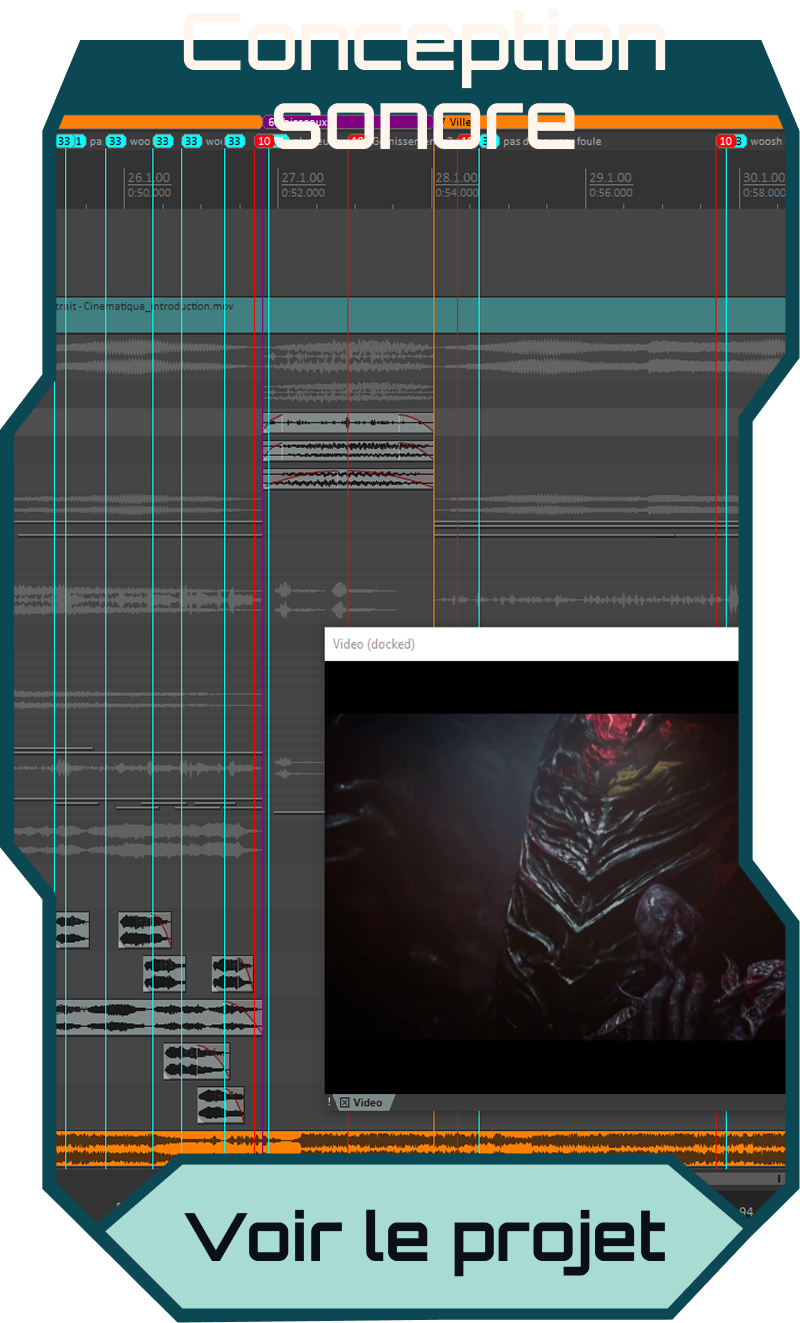Select the red marker 10 beside the woosh label
The width and height of the screenshot is (800, 1323).
point(725,141)
